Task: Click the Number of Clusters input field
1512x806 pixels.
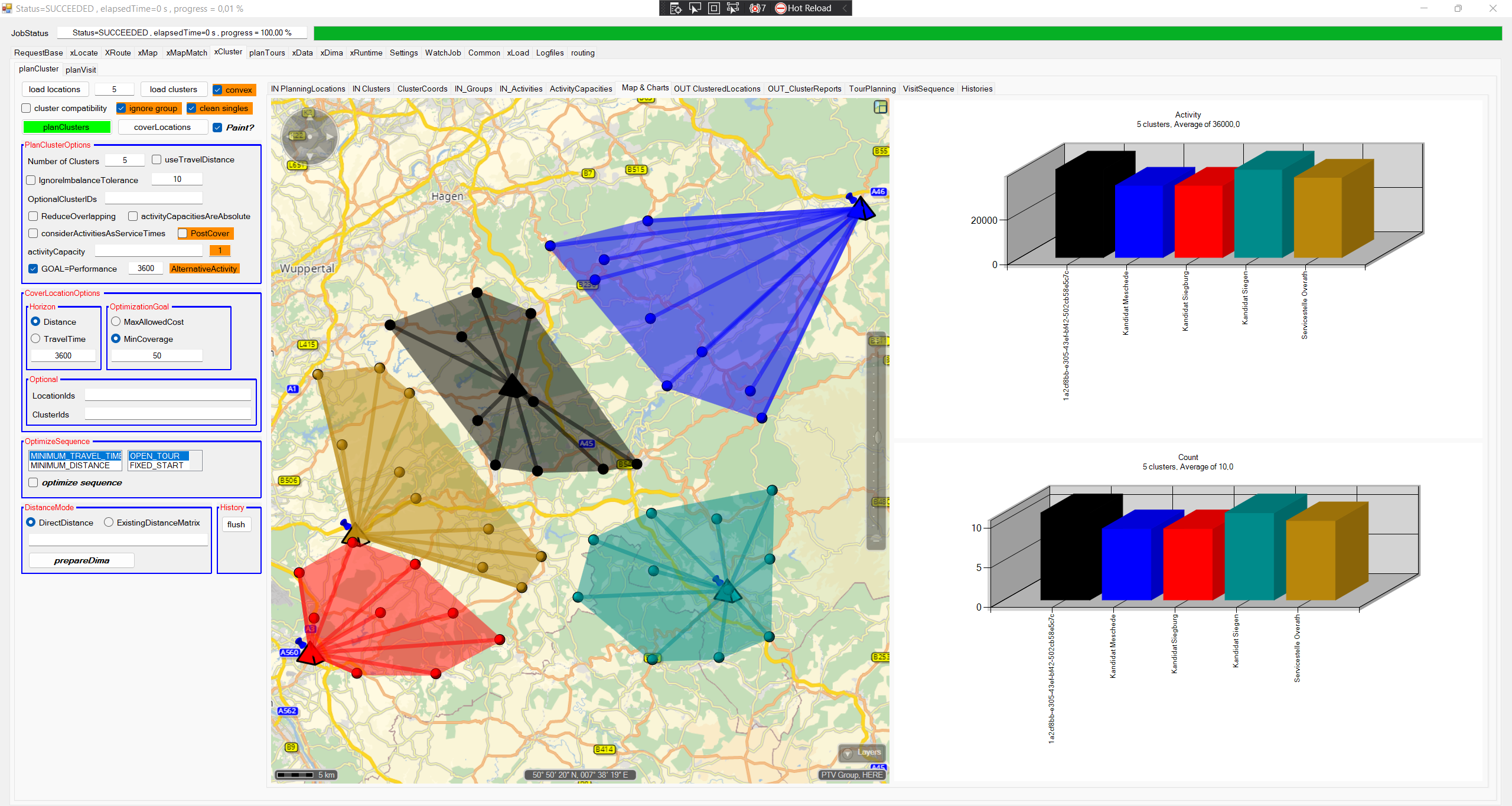Action: tap(125, 161)
